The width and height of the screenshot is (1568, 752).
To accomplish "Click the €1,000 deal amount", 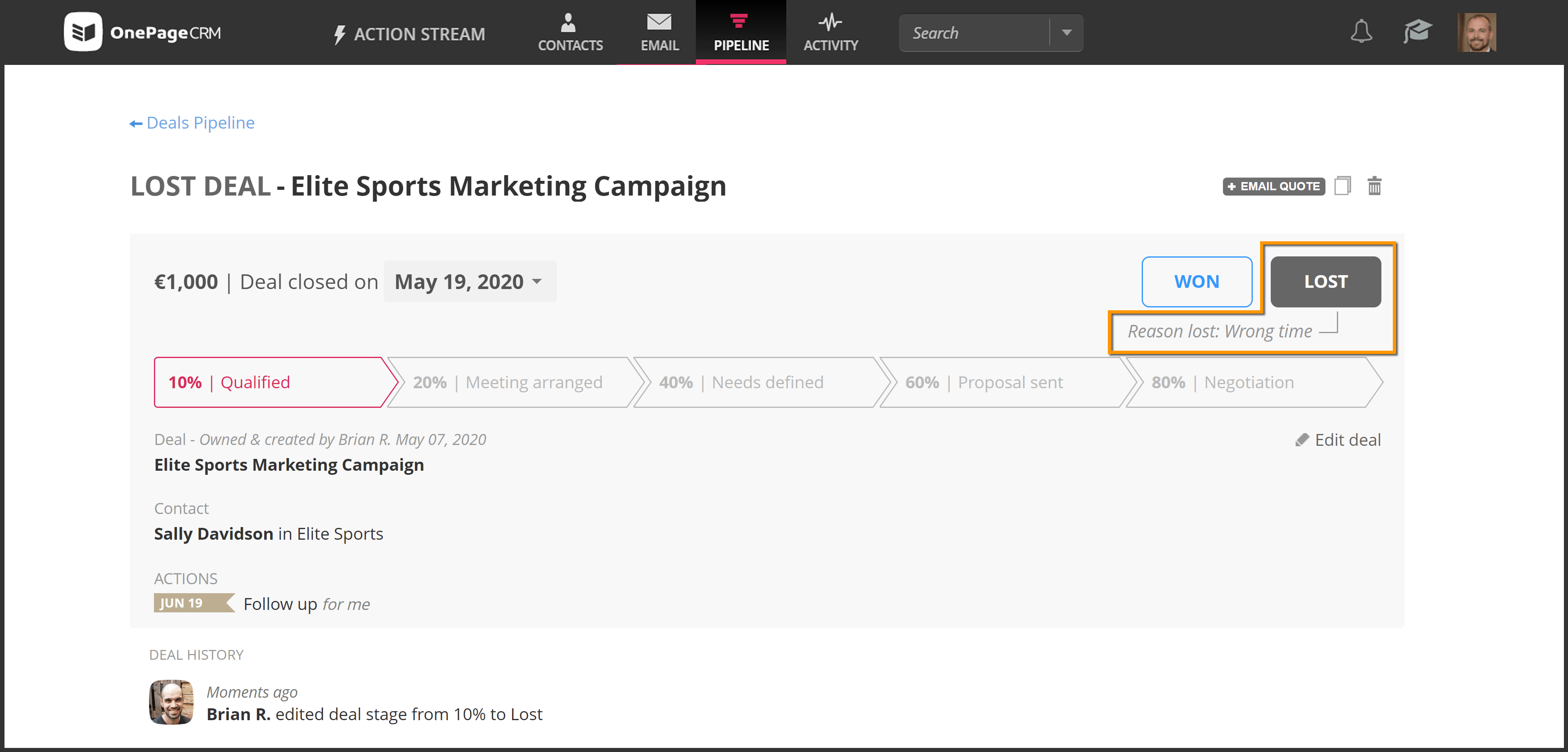I will [186, 282].
